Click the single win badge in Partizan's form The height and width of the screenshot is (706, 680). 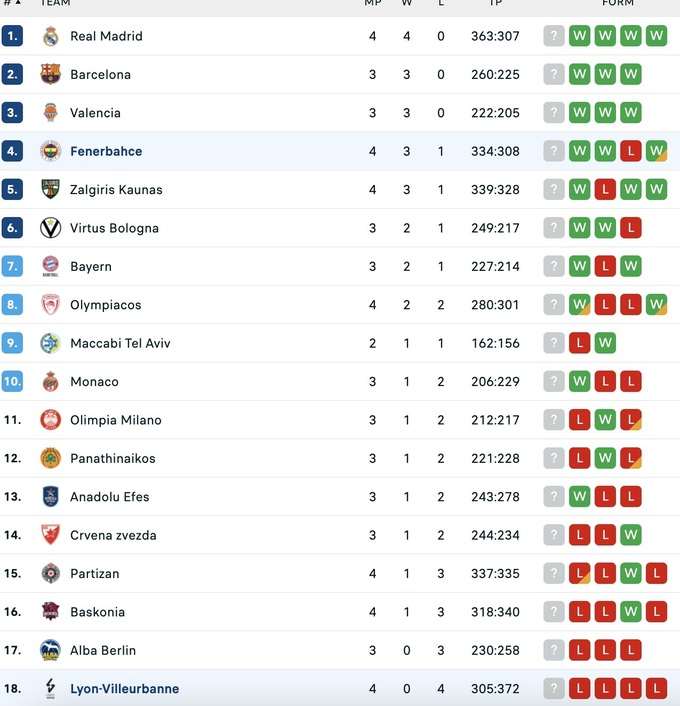tap(630, 573)
